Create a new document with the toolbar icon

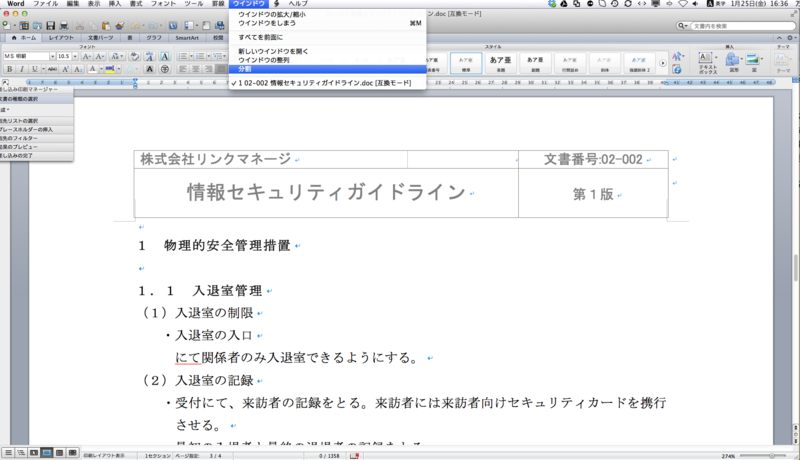pyautogui.click(x=7, y=25)
